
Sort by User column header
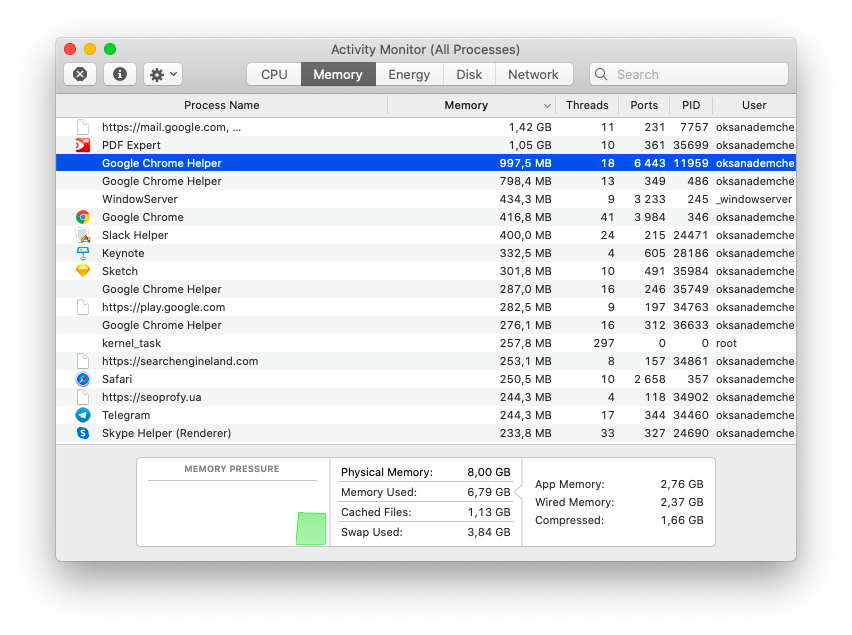tap(754, 105)
